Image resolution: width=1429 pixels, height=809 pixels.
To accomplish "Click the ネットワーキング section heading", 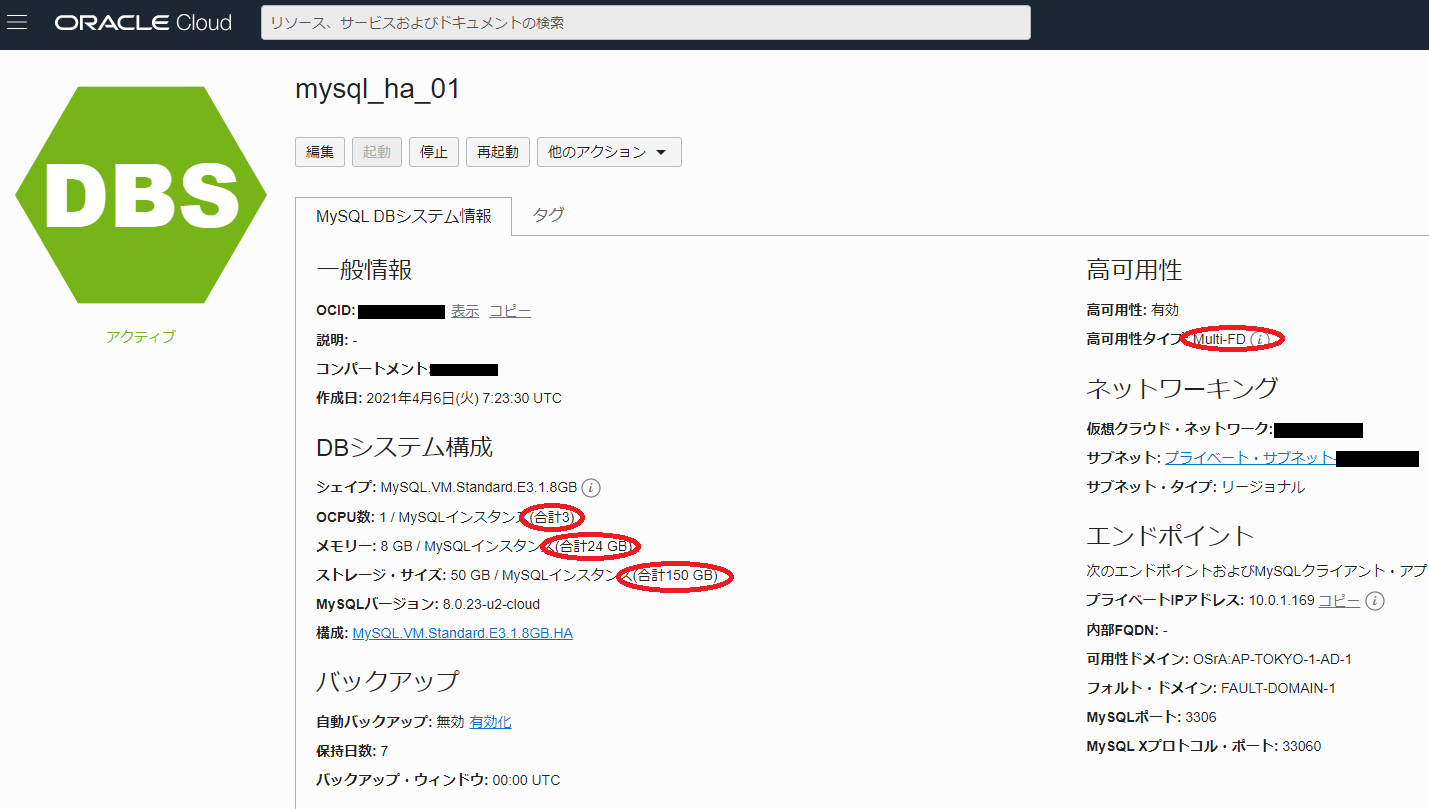I will pyautogui.click(x=1183, y=388).
